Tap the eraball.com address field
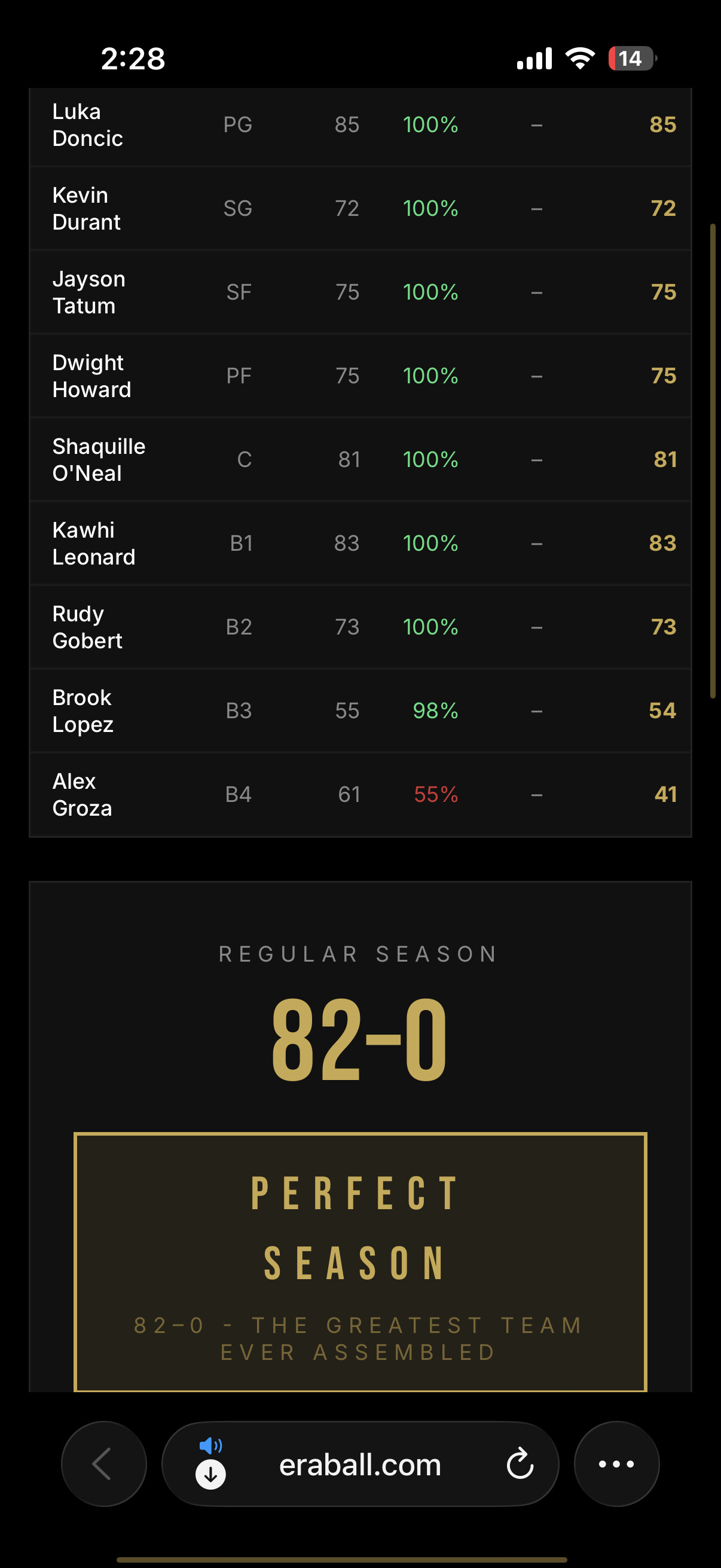 tap(360, 1463)
